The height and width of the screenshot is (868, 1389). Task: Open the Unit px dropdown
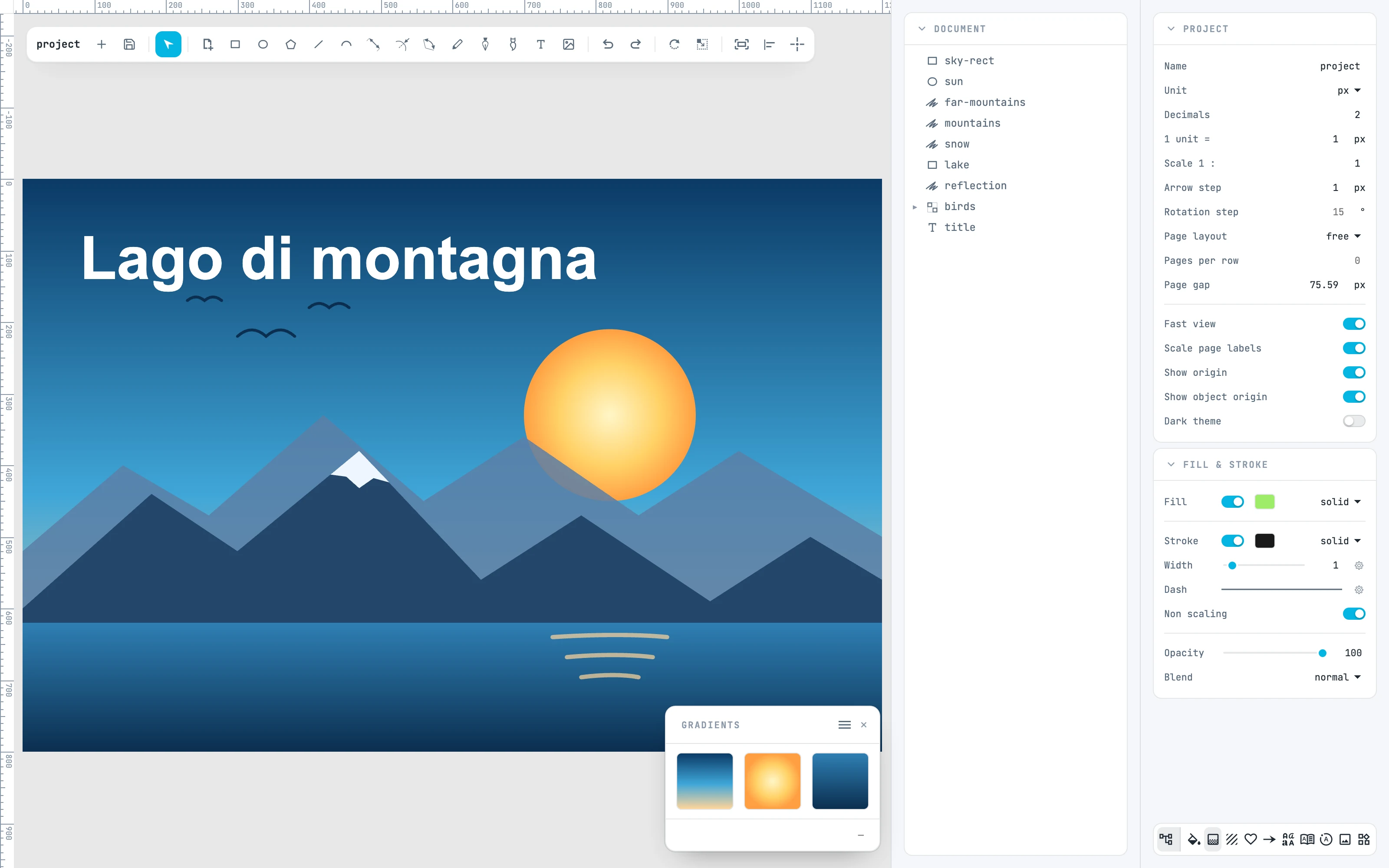point(1349,90)
